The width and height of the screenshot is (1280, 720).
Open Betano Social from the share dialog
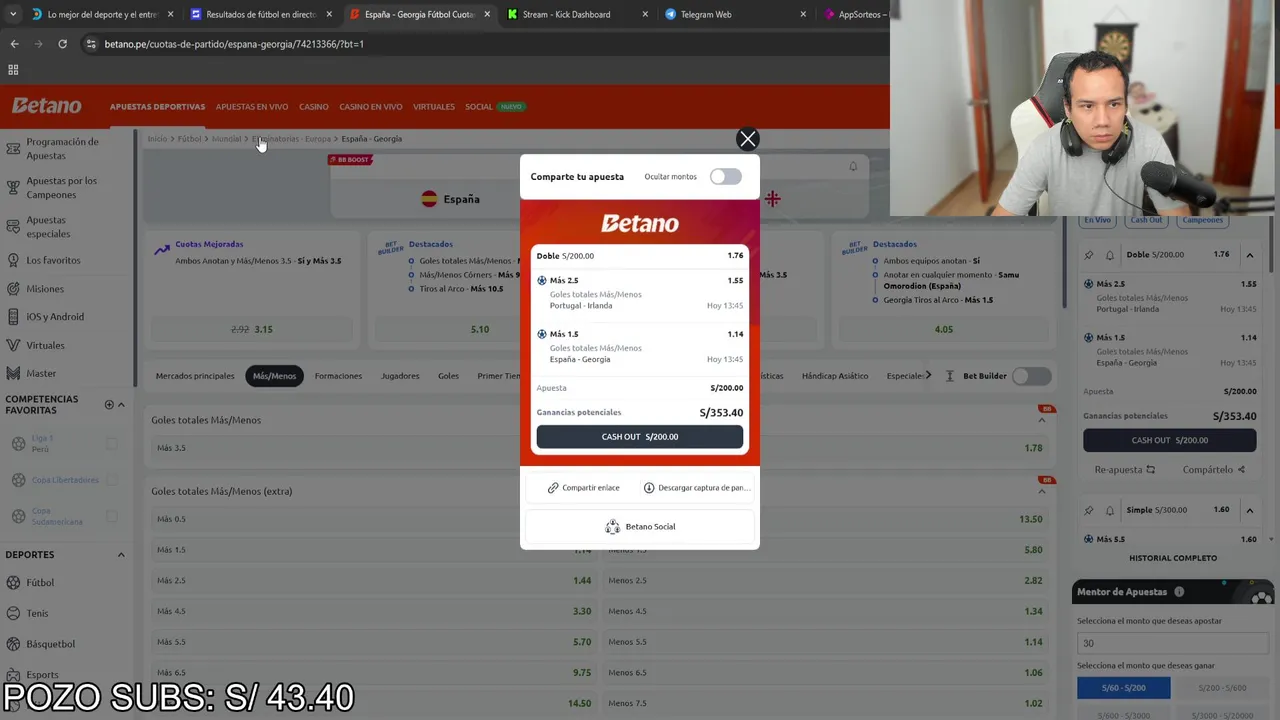[640, 527]
